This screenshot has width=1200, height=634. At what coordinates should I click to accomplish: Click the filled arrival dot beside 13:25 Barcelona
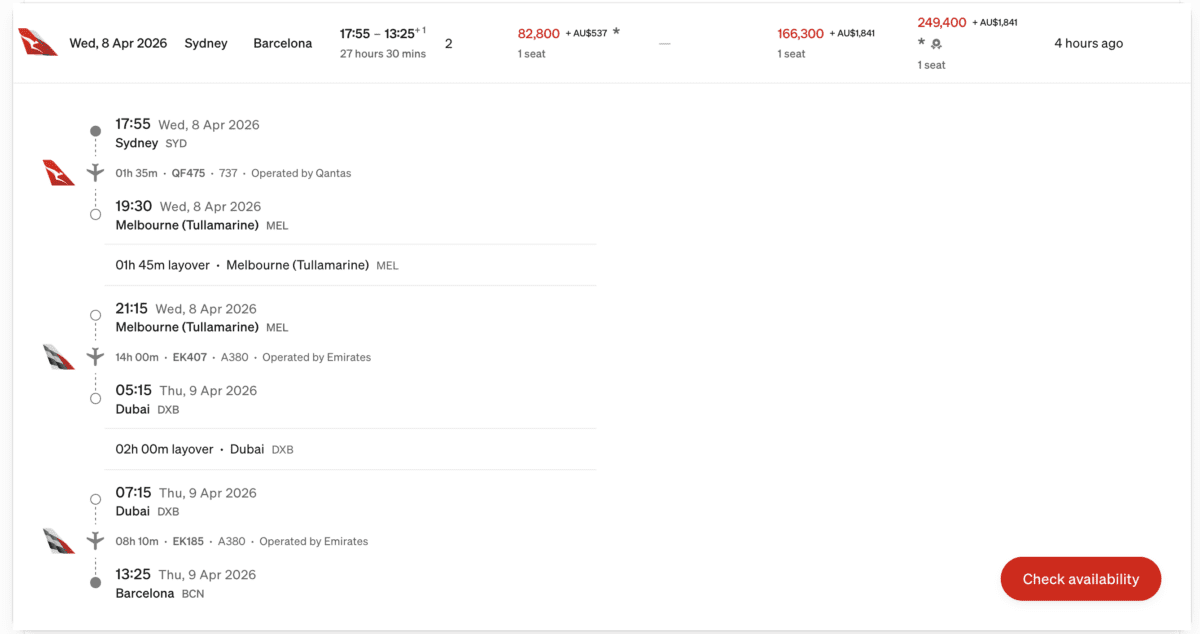click(95, 582)
